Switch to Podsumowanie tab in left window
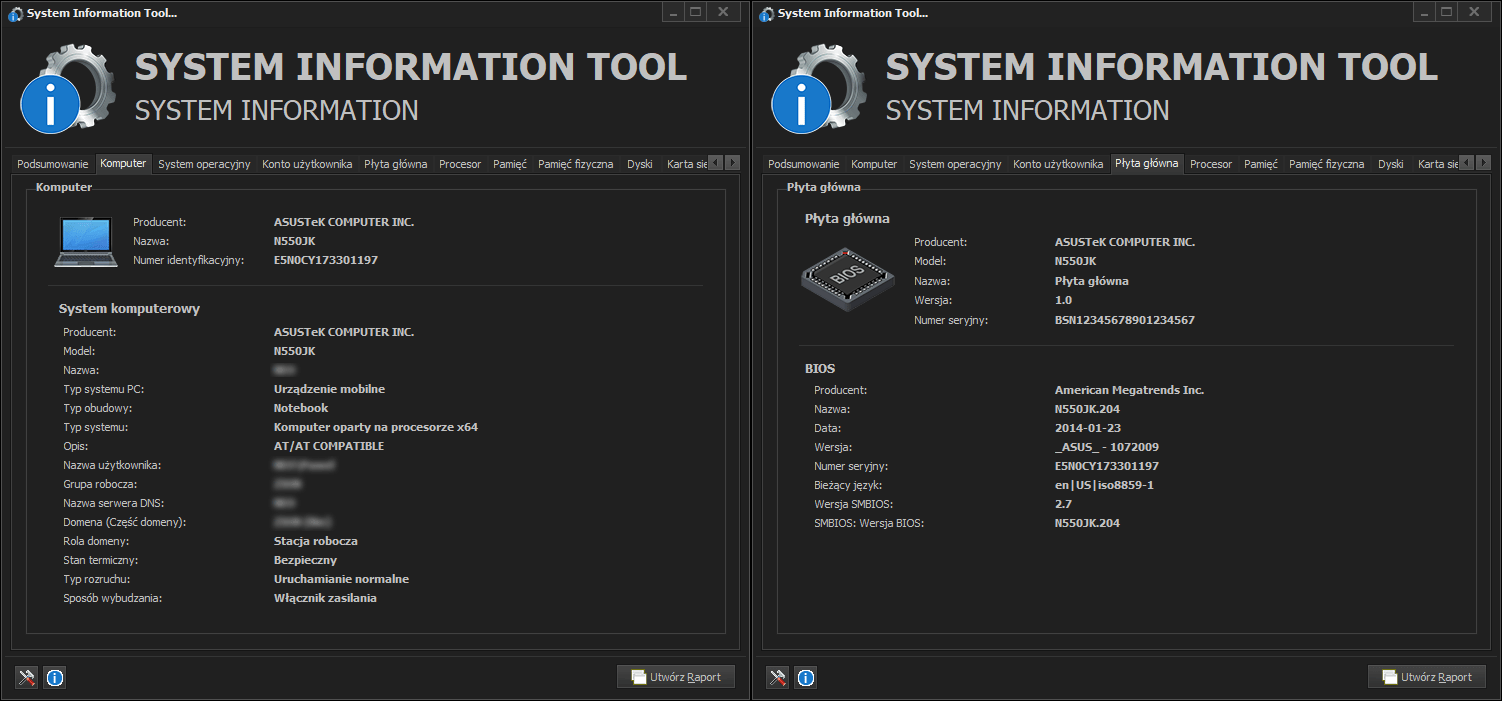The width and height of the screenshot is (1502, 701). pyautogui.click(x=53, y=164)
